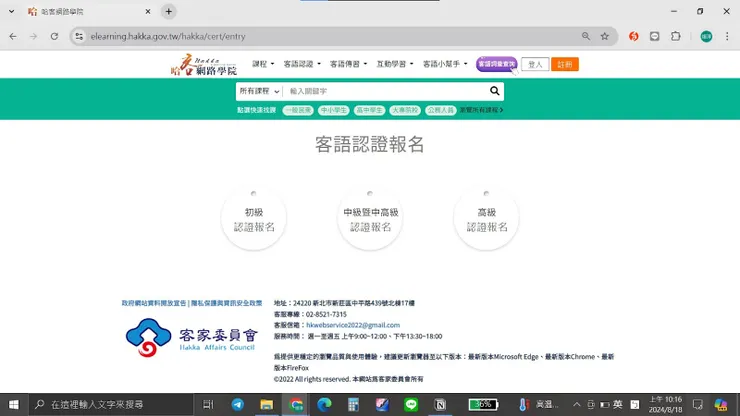Select the 中小學生 quick filter tag
This screenshot has height=416, width=740.
(333, 110)
